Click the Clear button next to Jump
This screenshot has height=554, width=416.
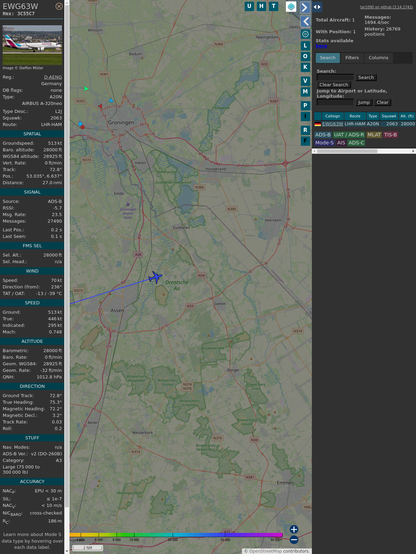(x=382, y=102)
